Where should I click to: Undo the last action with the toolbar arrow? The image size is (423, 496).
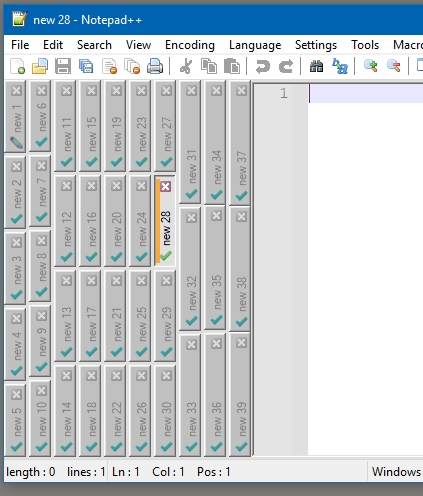[262, 66]
